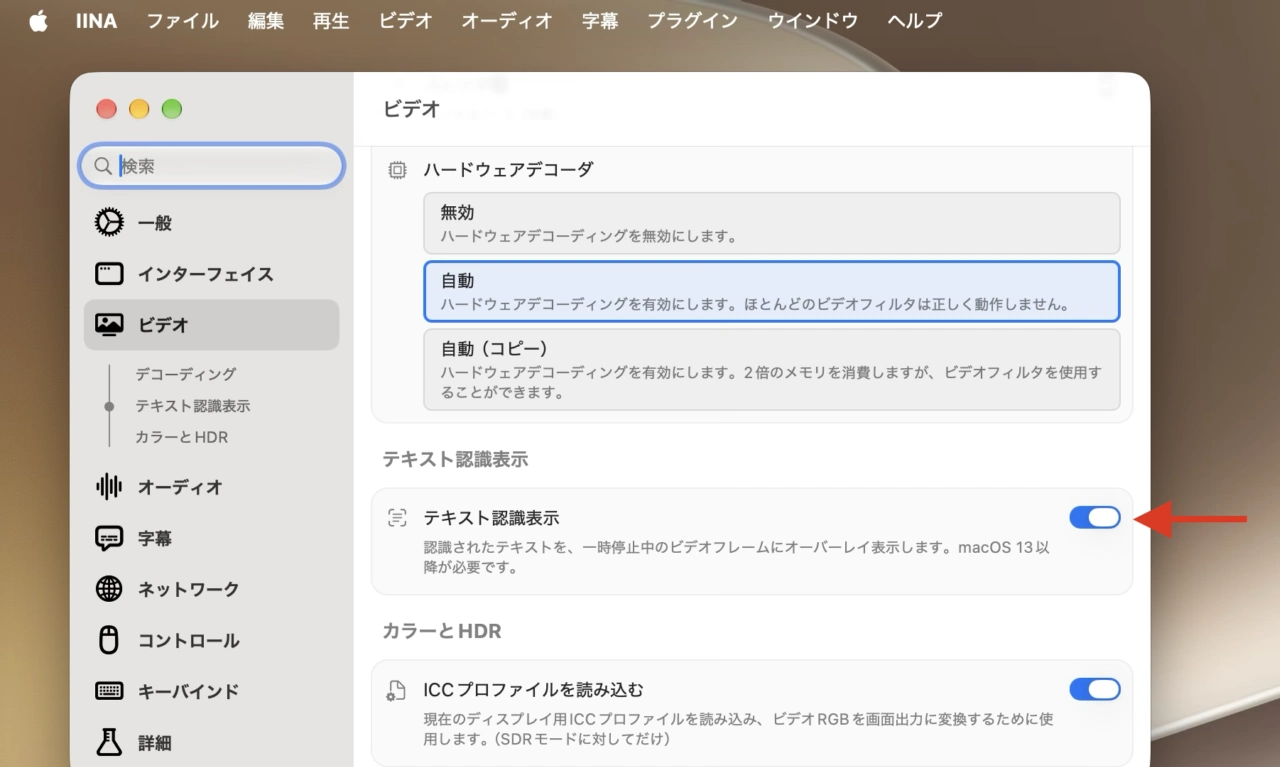This screenshot has height=767, width=1280.
Task: Turn off the テキスト認識表示 switch
Action: pos(1095,517)
